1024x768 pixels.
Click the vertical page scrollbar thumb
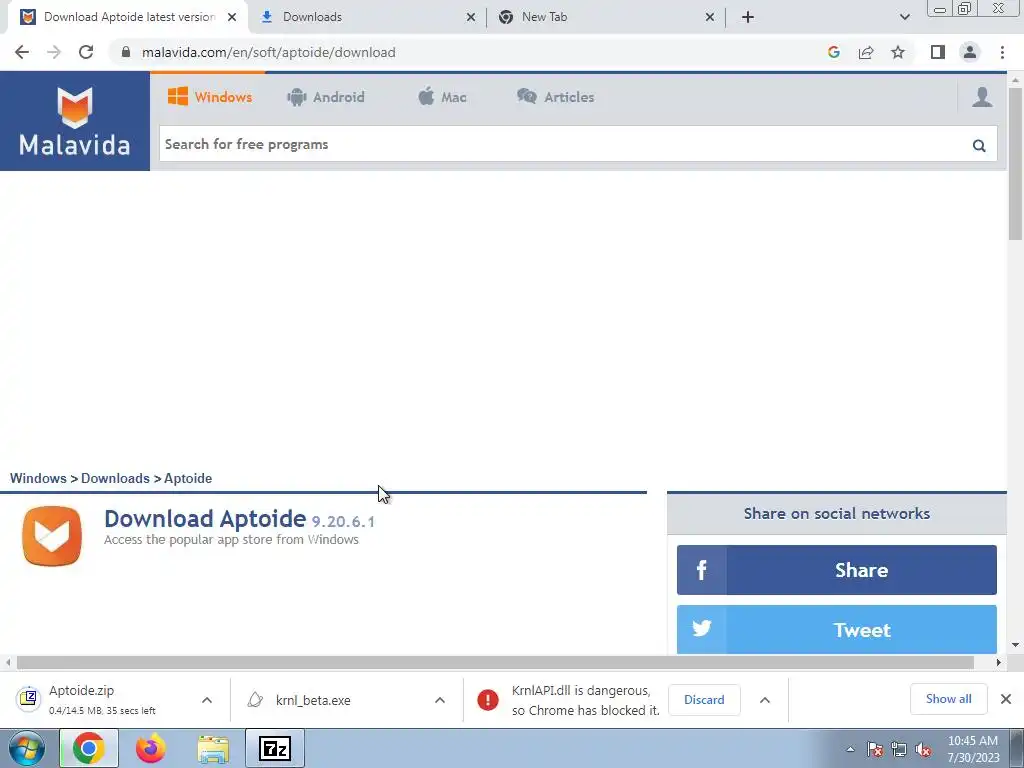click(x=1015, y=163)
